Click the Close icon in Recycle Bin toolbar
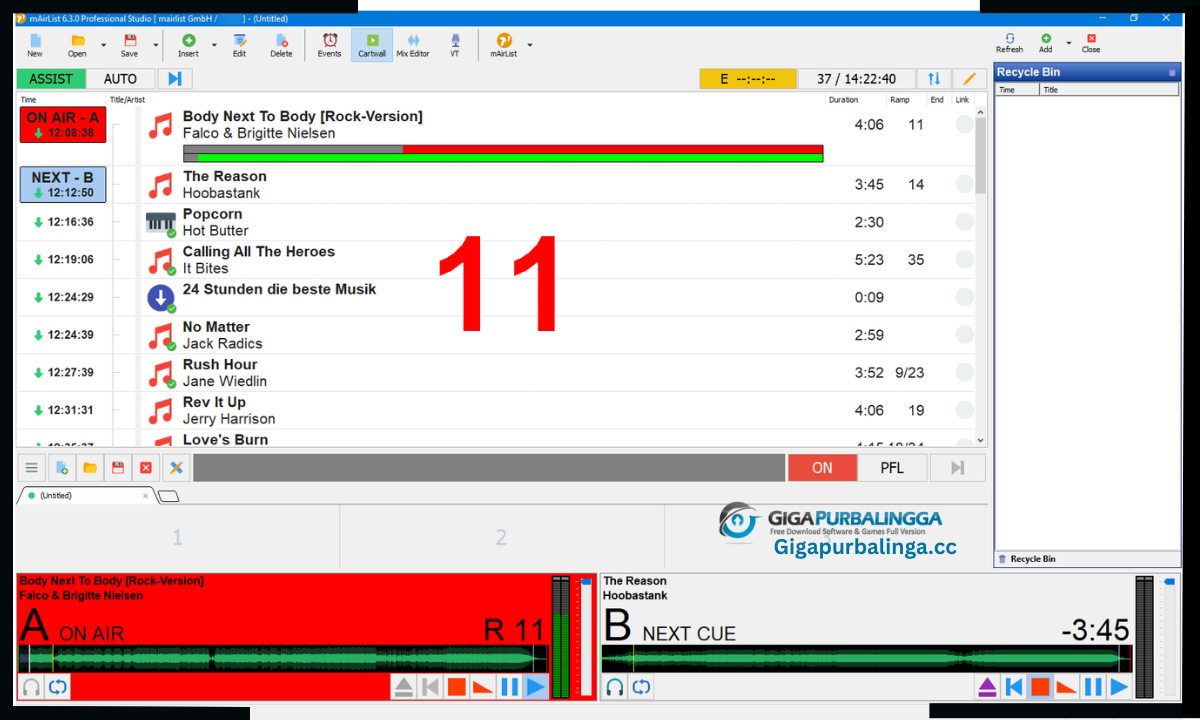This screenshot has height=720, width=1200. [x=1091, y=43]
